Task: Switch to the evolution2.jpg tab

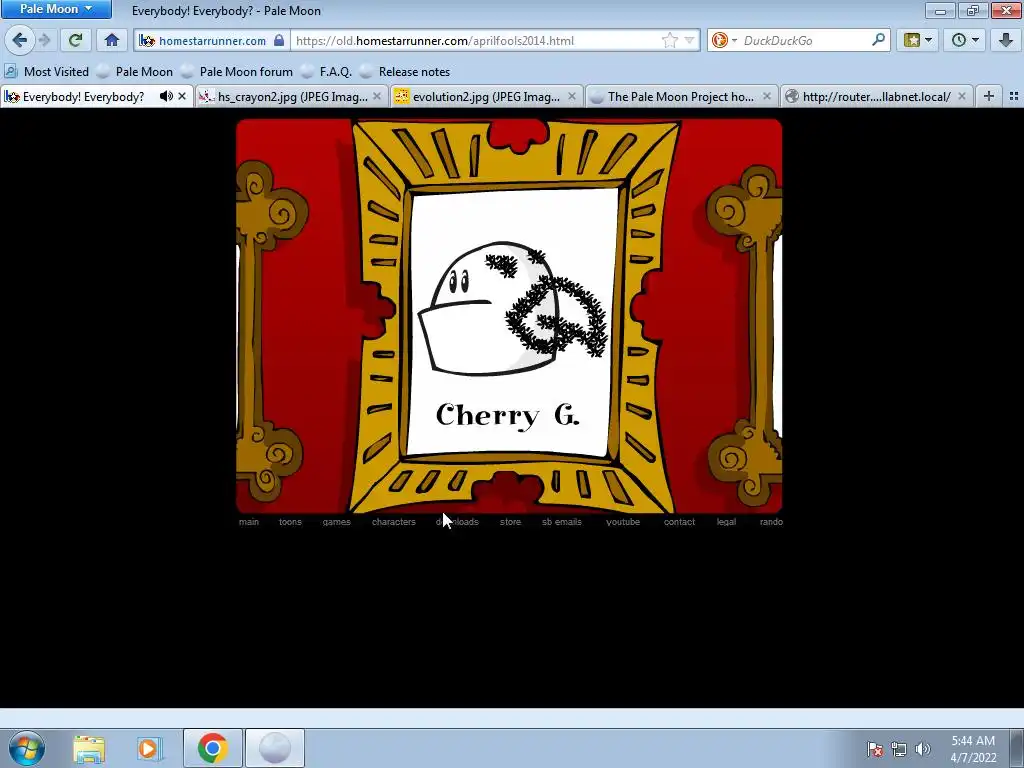Action: coord(486,97)
